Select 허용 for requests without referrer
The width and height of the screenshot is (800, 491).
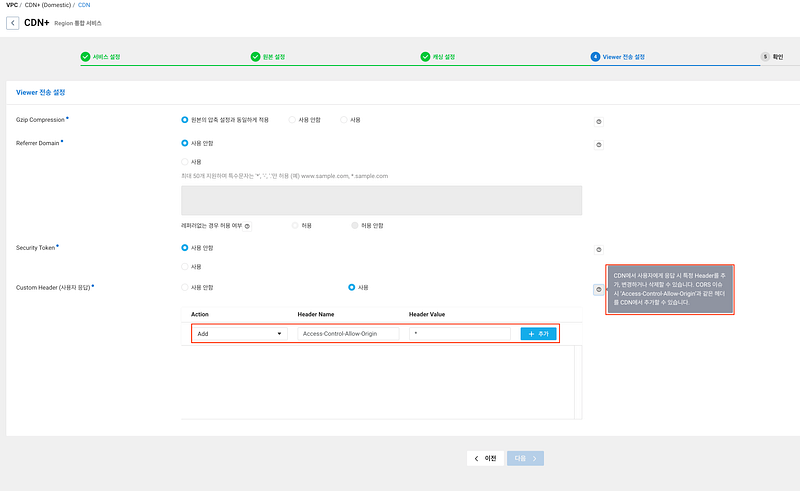[295, 225]
